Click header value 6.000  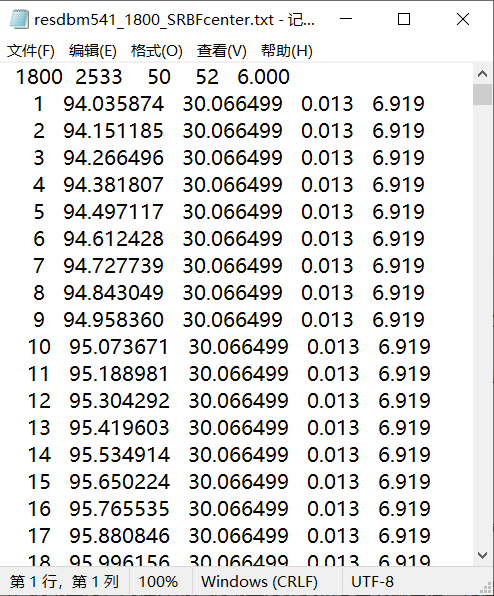tap(263, 77)
